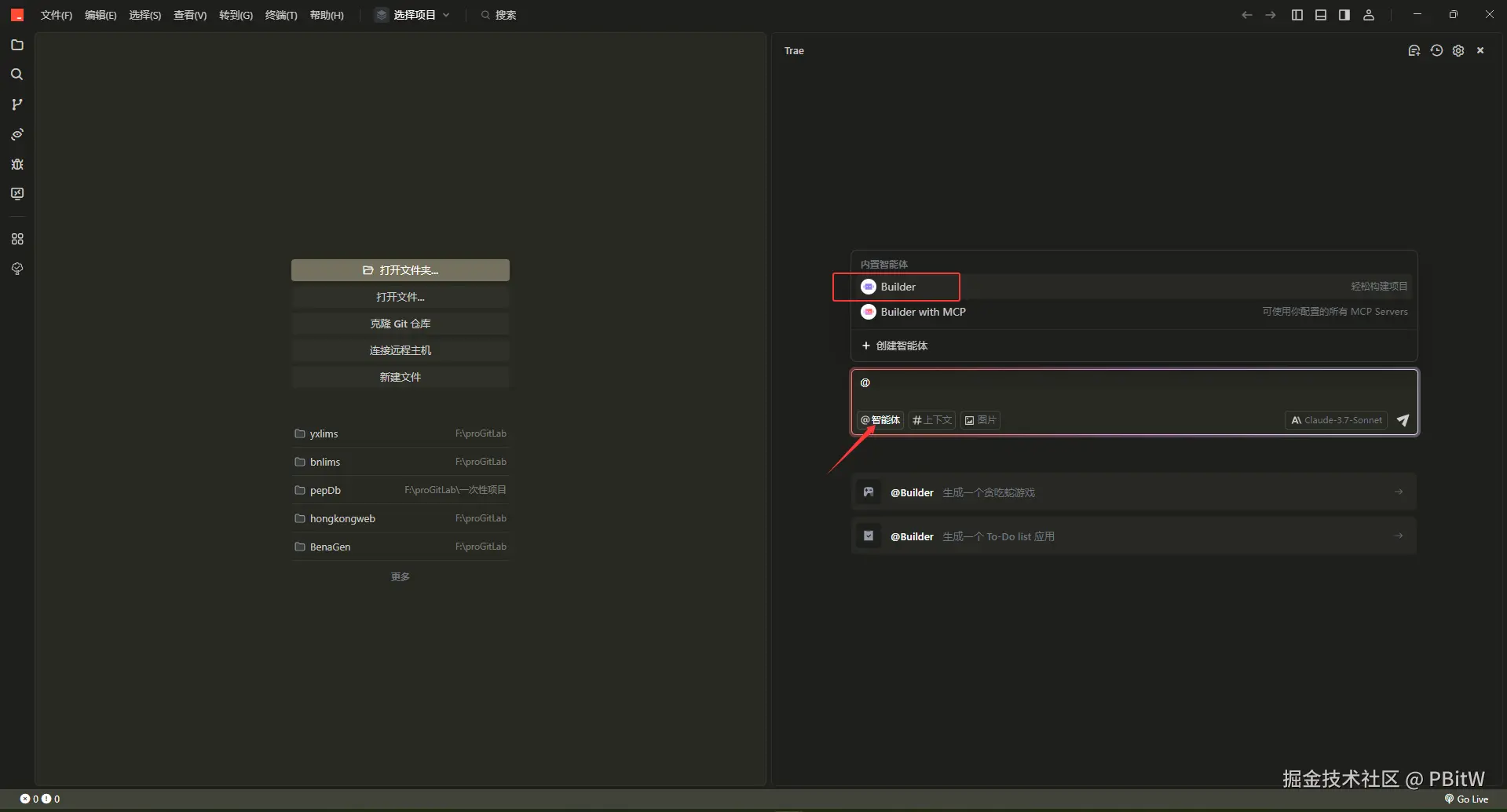Focus the 搜索 box in the title bar

(499, 15)
